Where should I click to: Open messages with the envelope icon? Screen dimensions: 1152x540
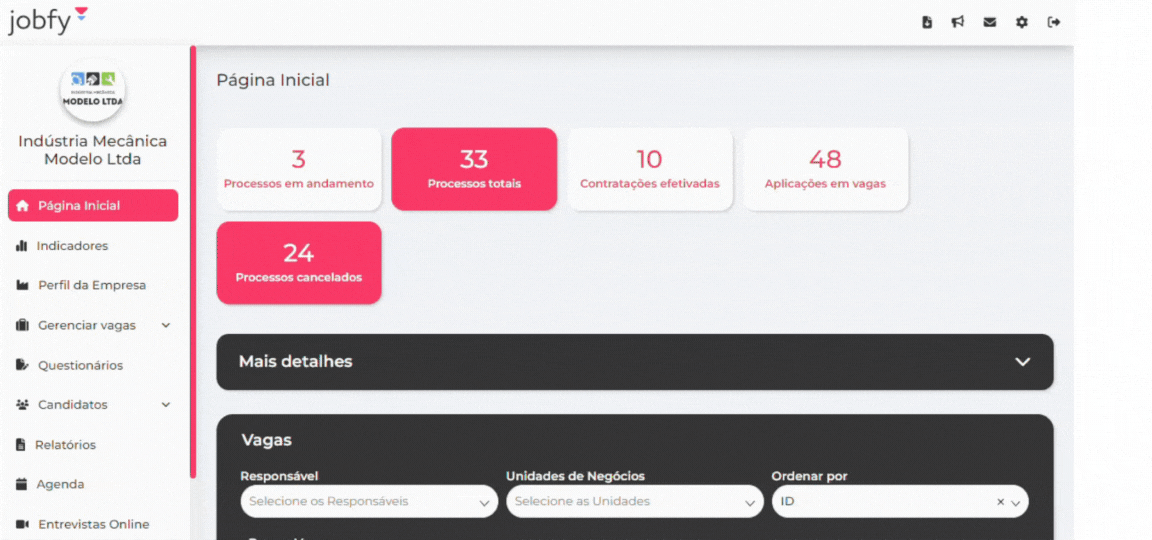(990, 22)
